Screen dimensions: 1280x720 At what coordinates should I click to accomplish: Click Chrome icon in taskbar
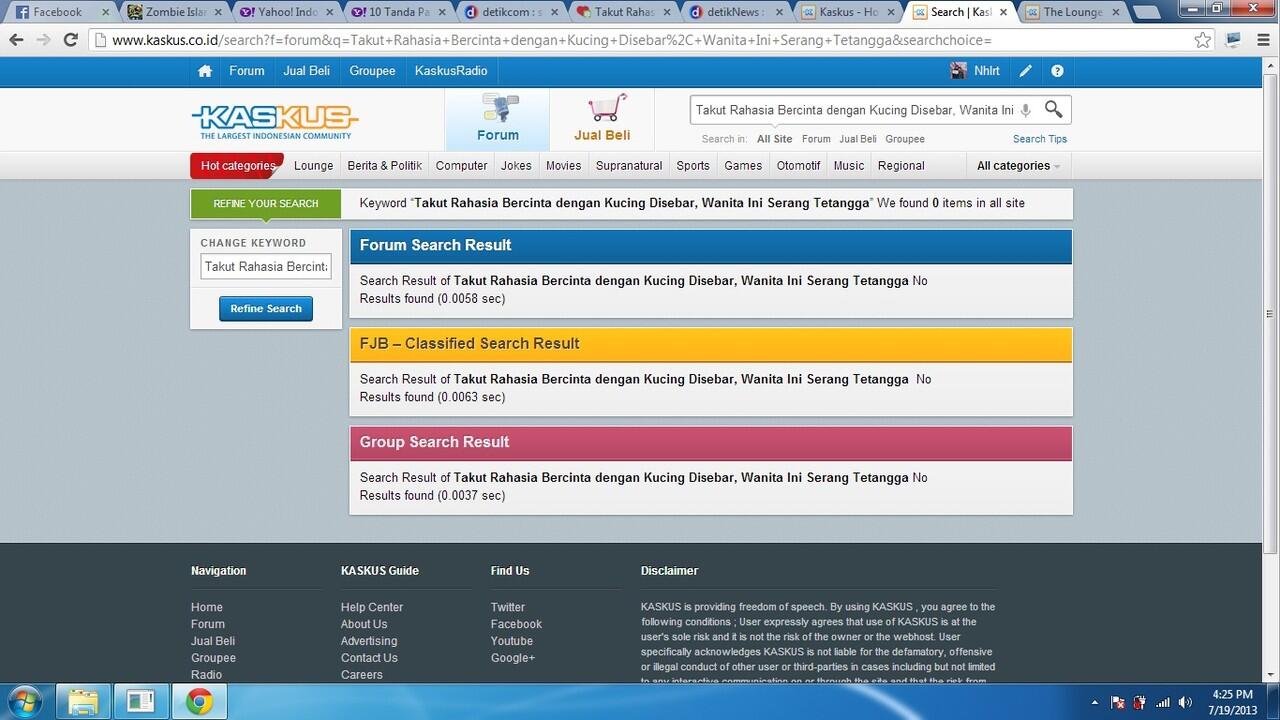pos(199,702)
